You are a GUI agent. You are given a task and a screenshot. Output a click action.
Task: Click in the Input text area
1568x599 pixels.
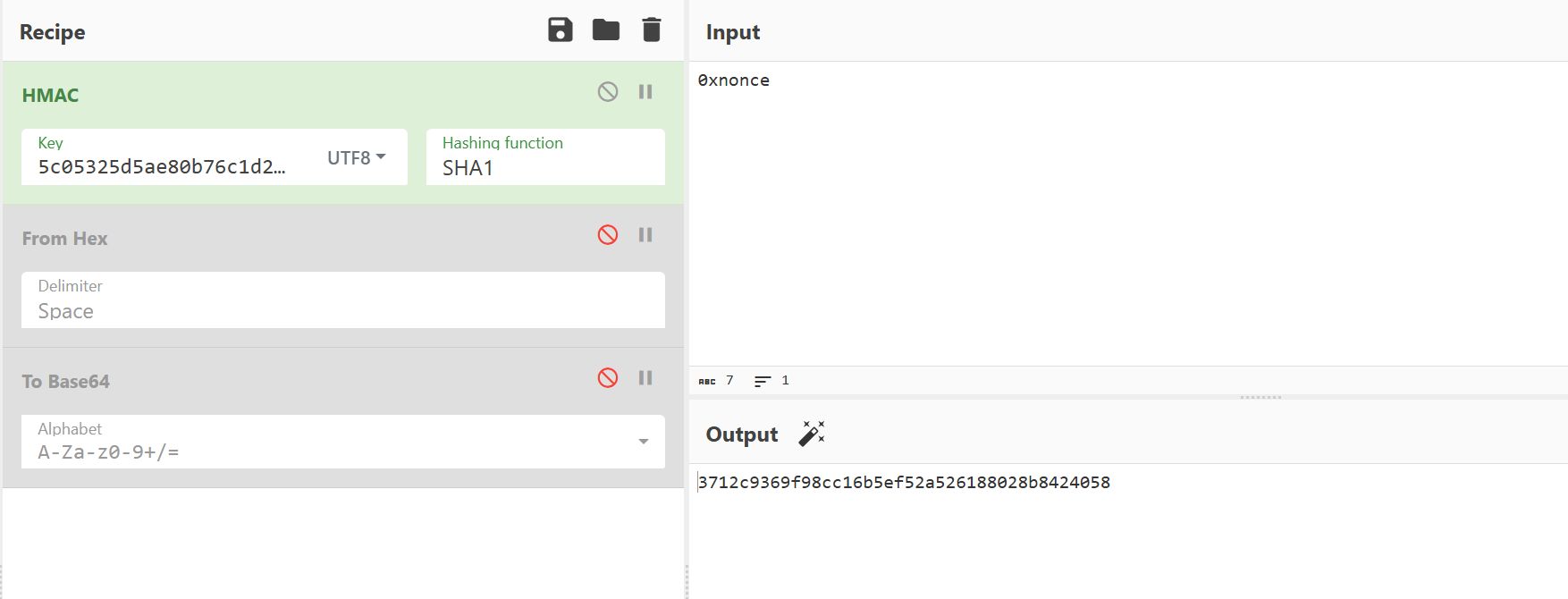tap(1126, 215)
